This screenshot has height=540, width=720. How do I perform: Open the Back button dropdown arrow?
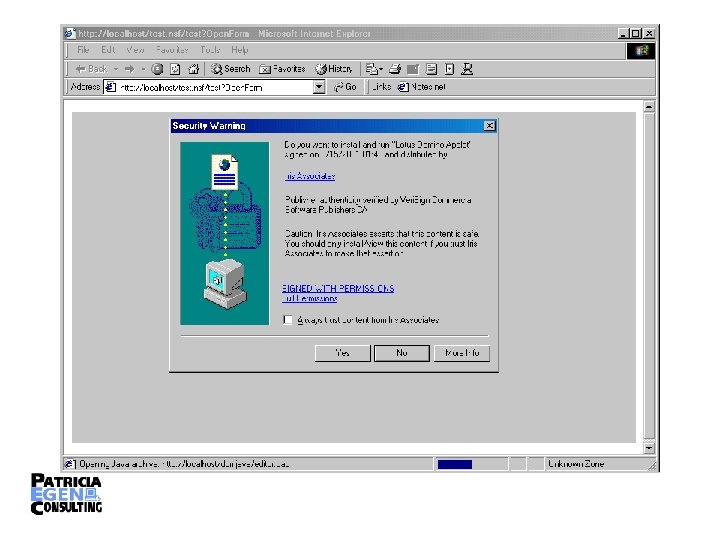(116, 69)
